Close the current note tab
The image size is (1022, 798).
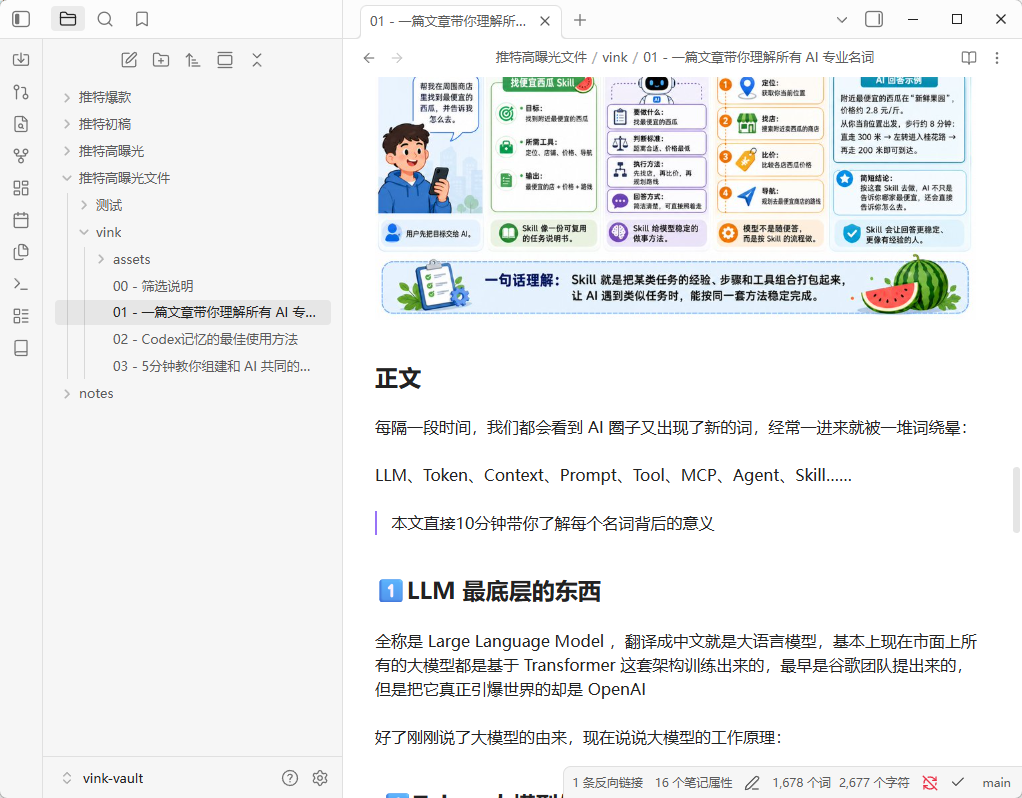click(x=545, y=21)
